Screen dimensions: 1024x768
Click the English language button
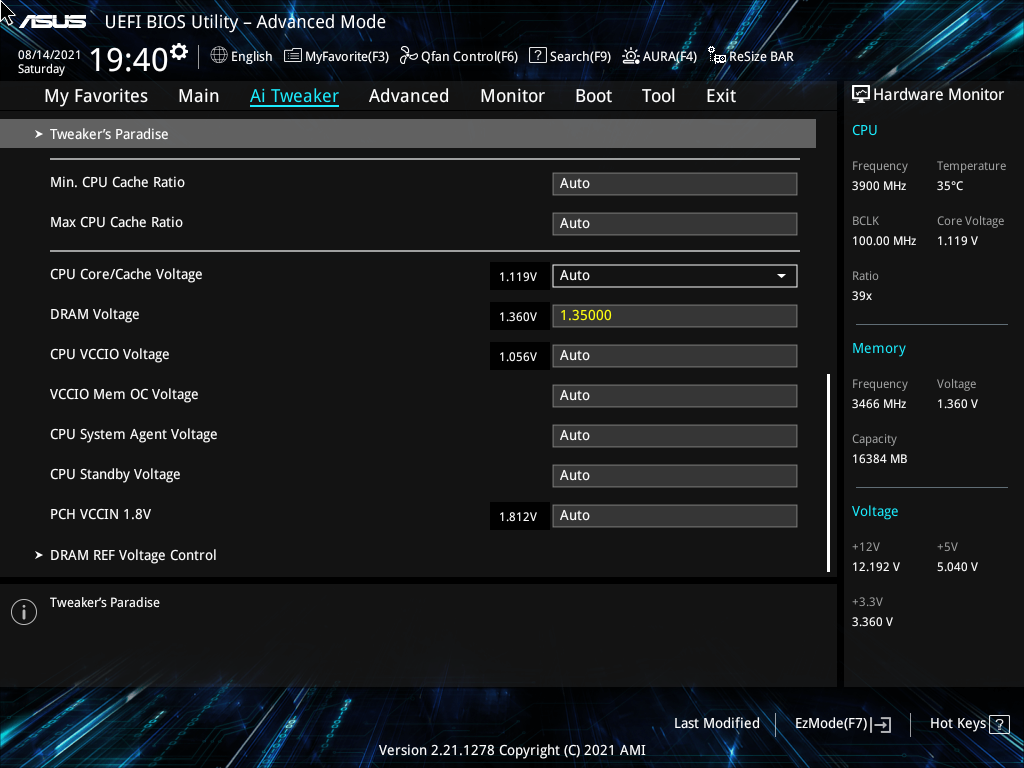[241, 56]
